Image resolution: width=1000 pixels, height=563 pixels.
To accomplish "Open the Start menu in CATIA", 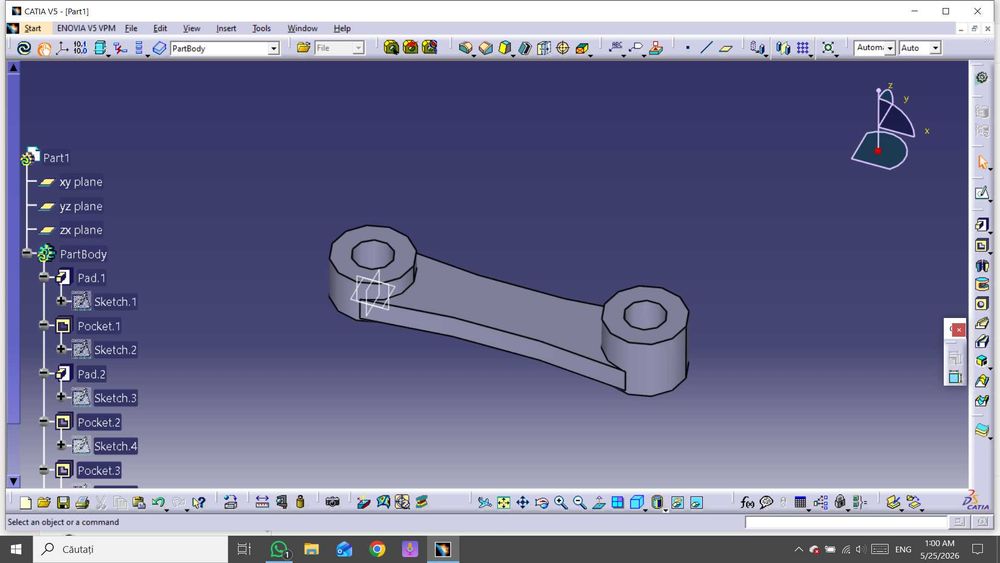I will click(33, 29).
